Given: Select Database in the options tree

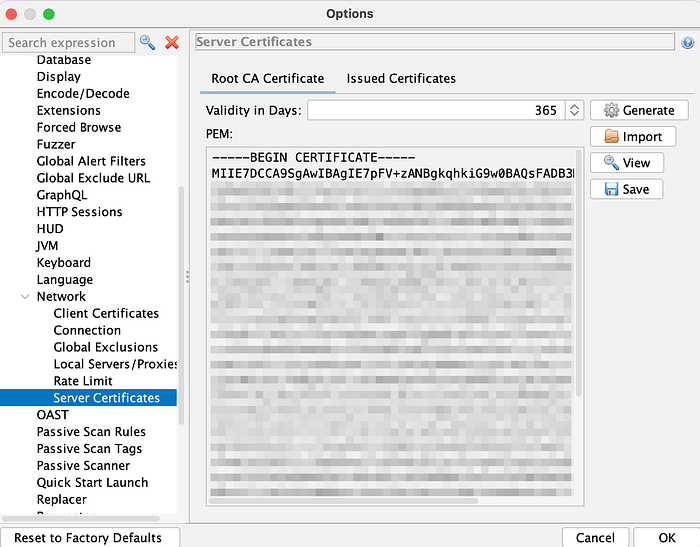Looking at the screenshot, I should 64,60.
